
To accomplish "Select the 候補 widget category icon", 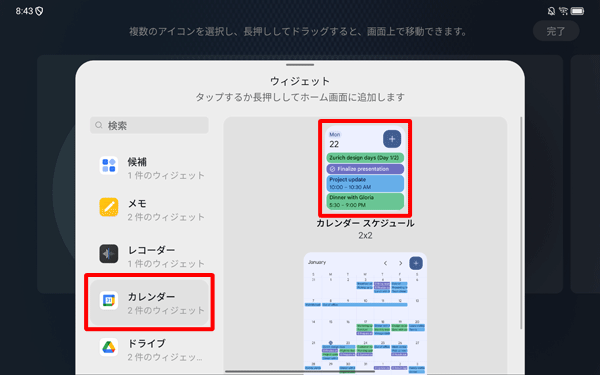I will point(109,165).
